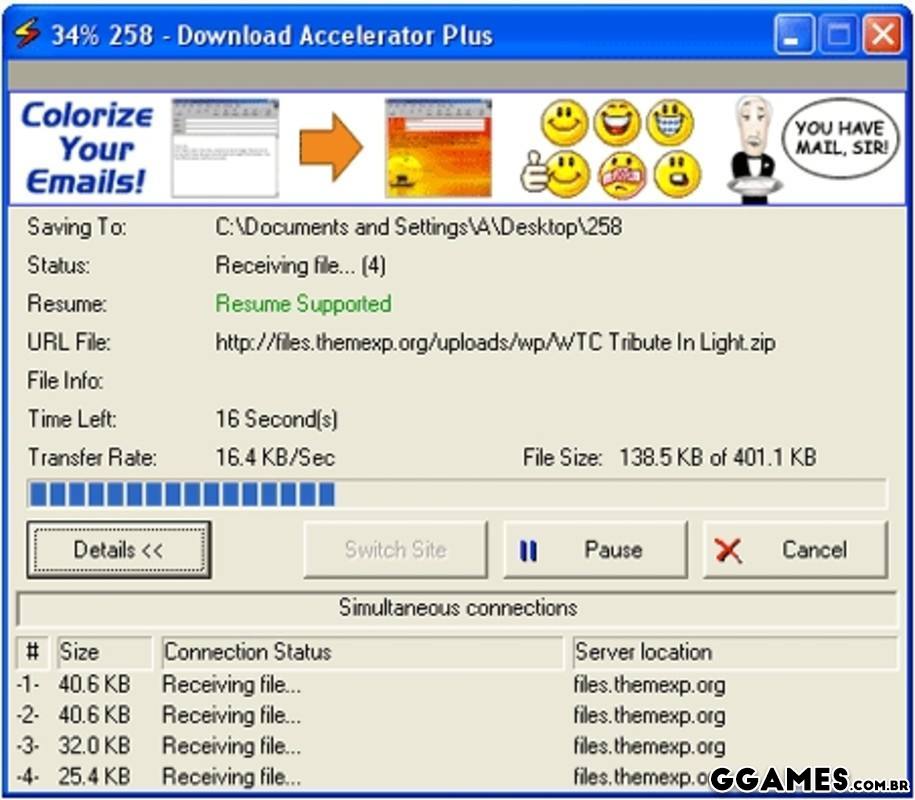
Task: Select connection row 1 with 40.6 KB
Action: (x=94, y=685)
